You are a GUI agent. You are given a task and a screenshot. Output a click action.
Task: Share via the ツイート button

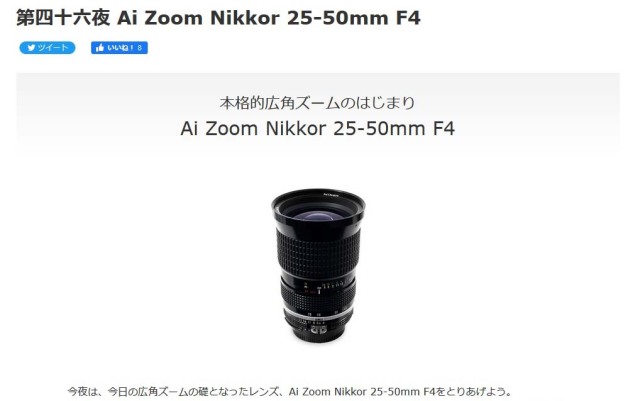coord(47,48)
